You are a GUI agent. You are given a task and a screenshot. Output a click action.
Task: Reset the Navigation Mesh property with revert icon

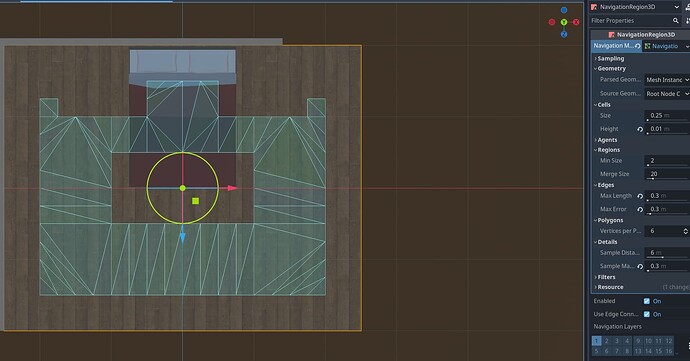[638, 46]
